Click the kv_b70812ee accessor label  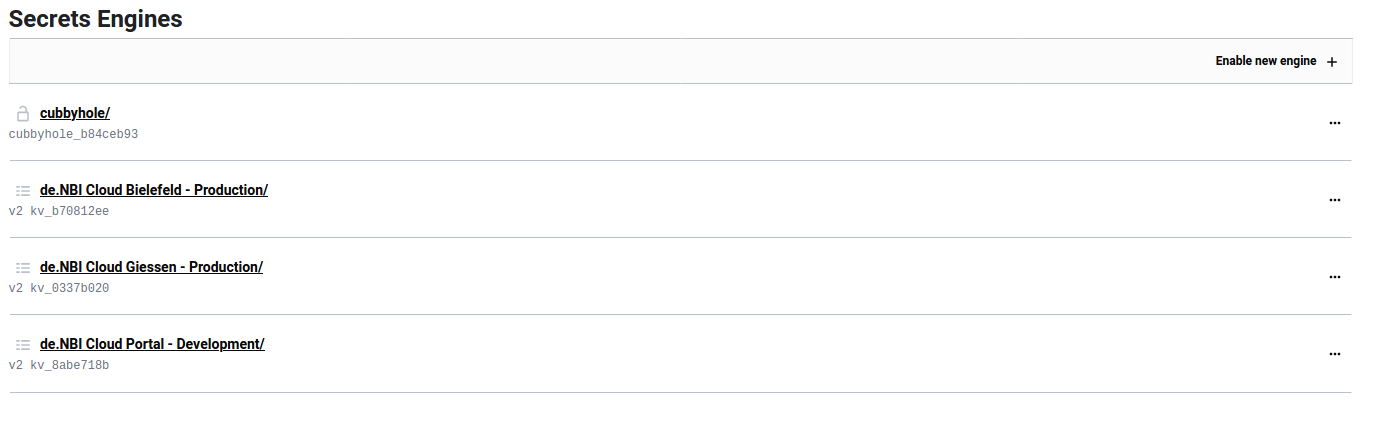69,211
